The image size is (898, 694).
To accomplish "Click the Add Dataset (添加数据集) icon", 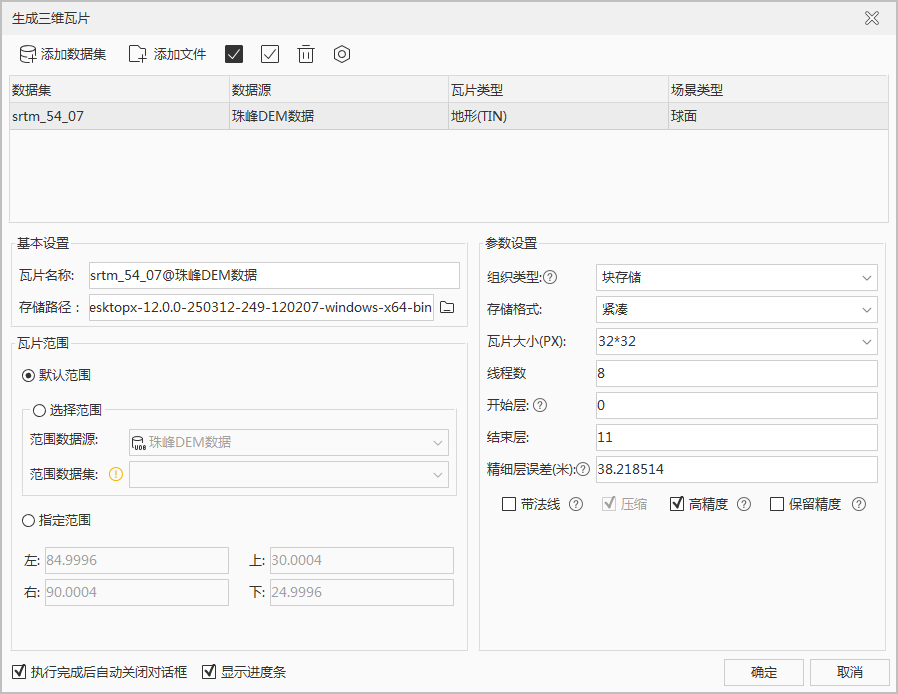I will tap(28, 54).
